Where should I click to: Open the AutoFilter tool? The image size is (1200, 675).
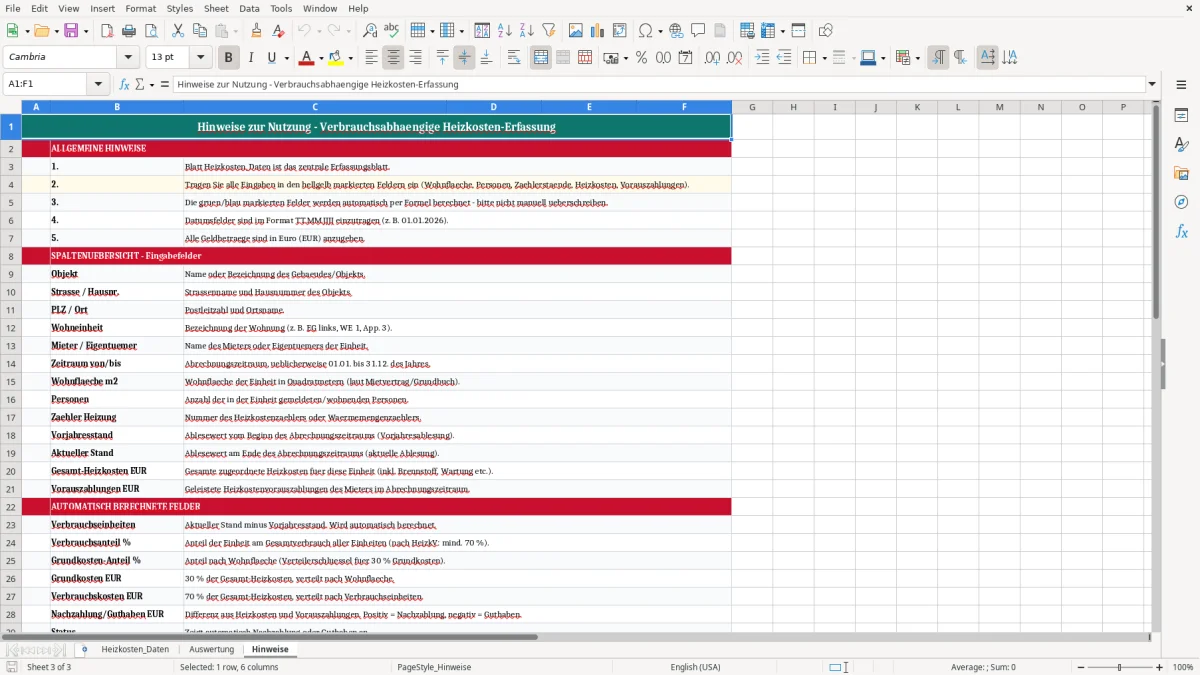click(548, 31)
